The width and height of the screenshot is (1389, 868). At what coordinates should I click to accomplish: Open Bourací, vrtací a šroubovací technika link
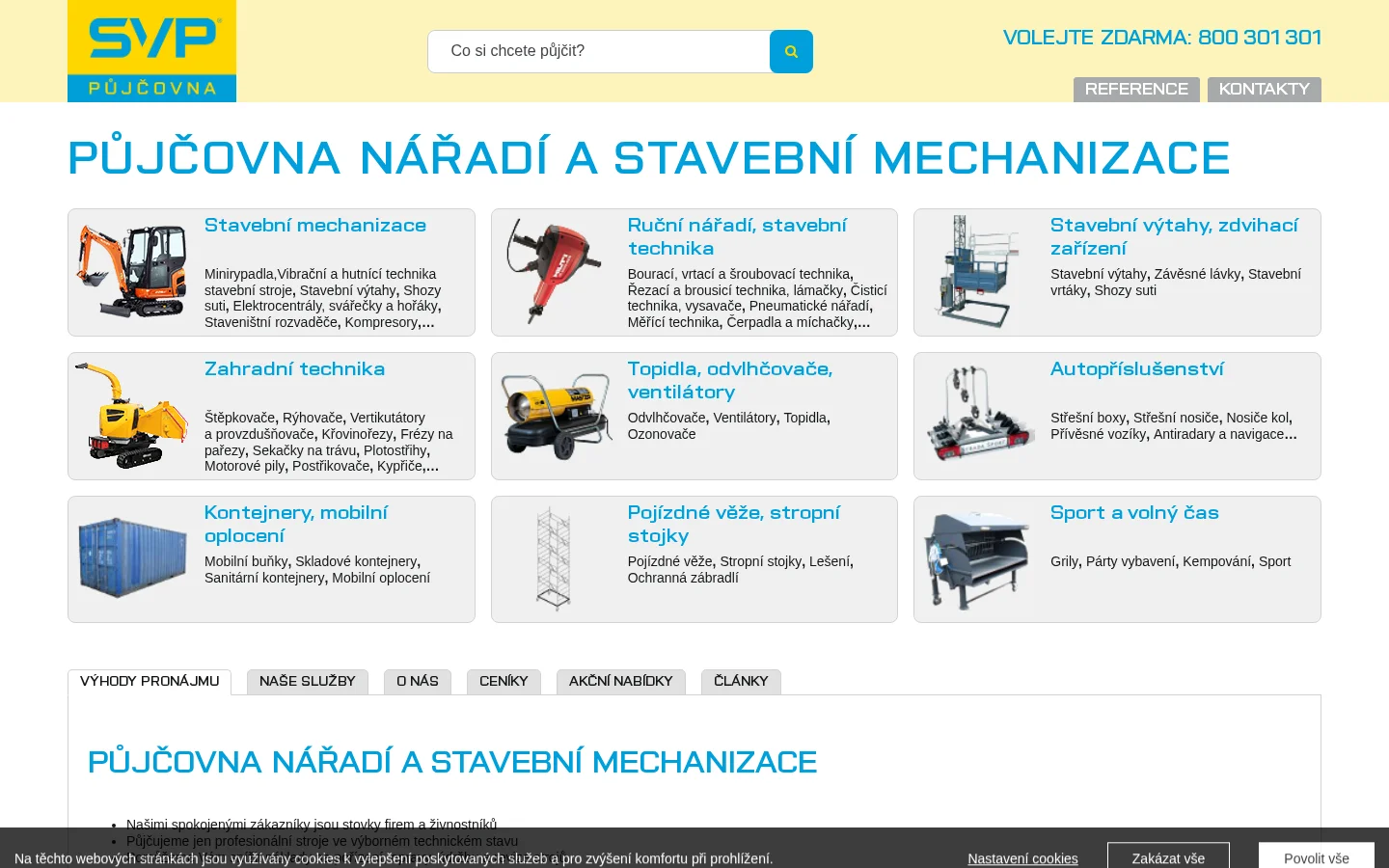pos(739,274)
